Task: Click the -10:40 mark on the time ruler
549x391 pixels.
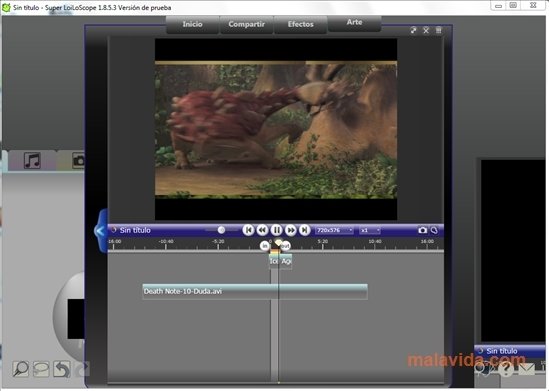Action: (166, 242)
